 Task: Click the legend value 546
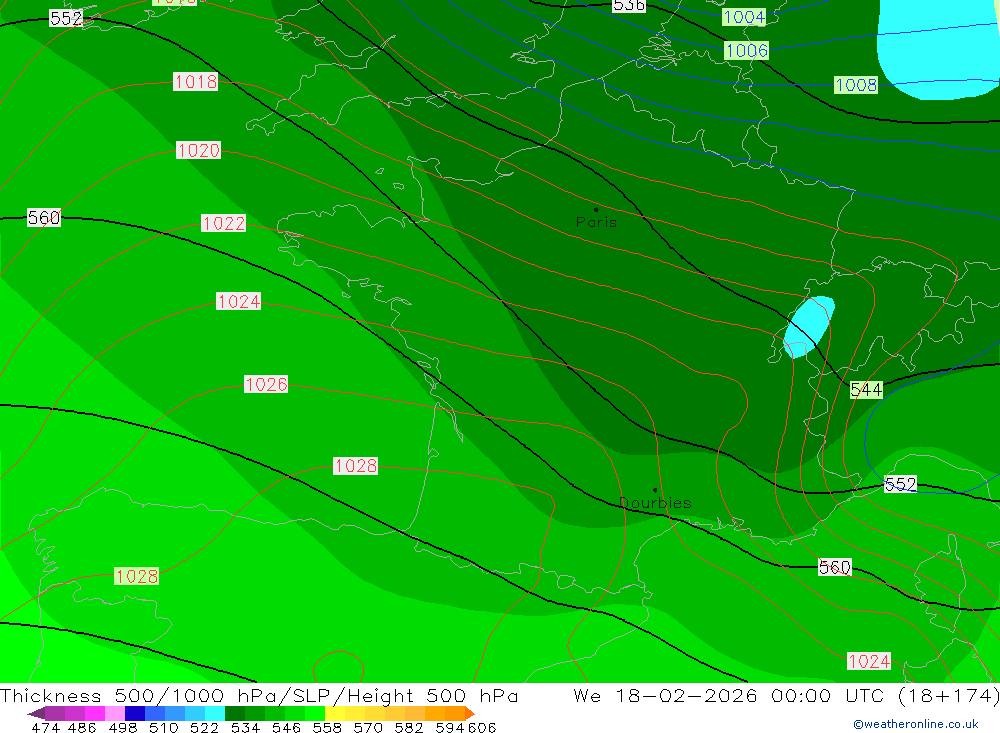click(286, 727)
